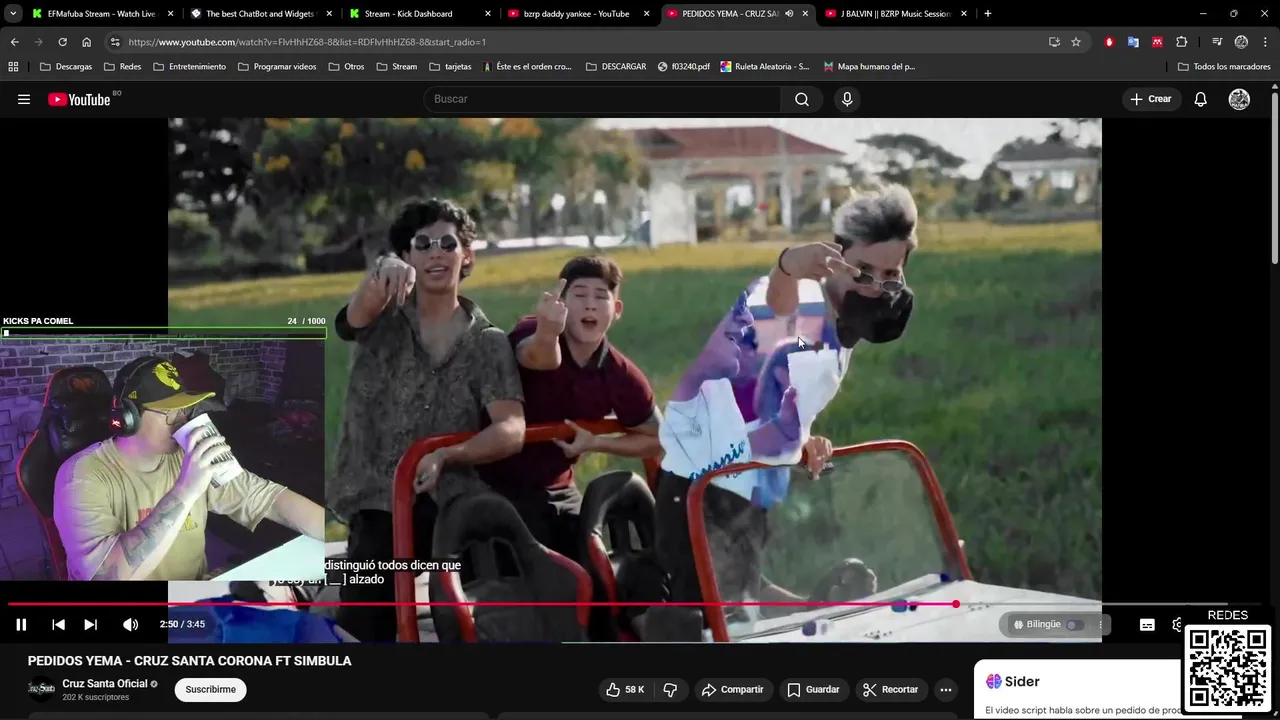The height and width of the screenshot is (720, 1280).
Task: Open the tab search dropdown arrow
Action: (13, 14)
